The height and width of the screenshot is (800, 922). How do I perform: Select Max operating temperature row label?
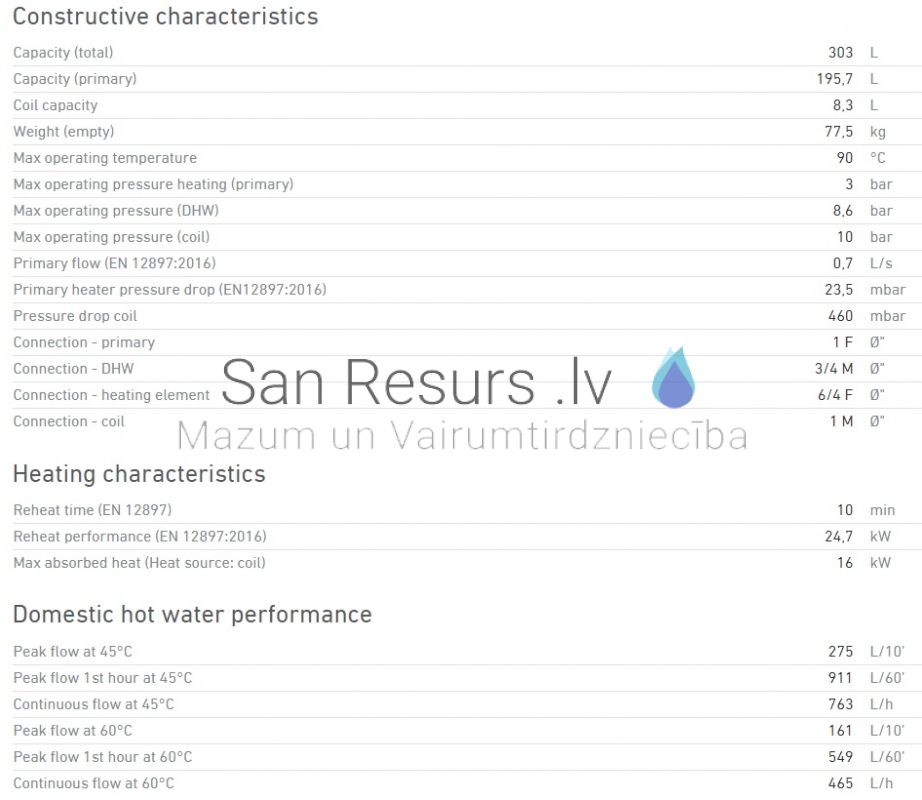pyautogui.click(x=105, y=158)
